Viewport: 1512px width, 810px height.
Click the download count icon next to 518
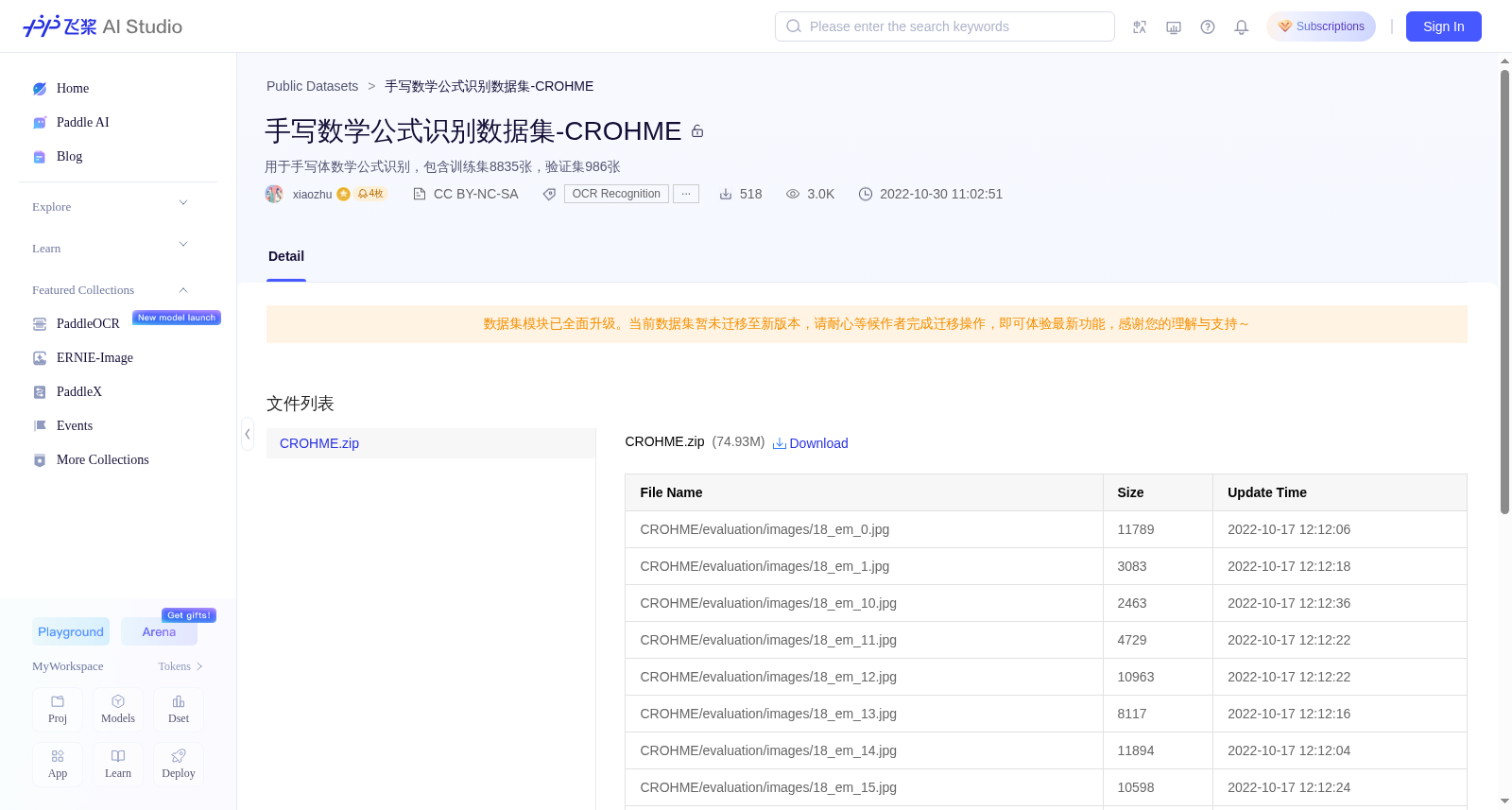point(726,194)
